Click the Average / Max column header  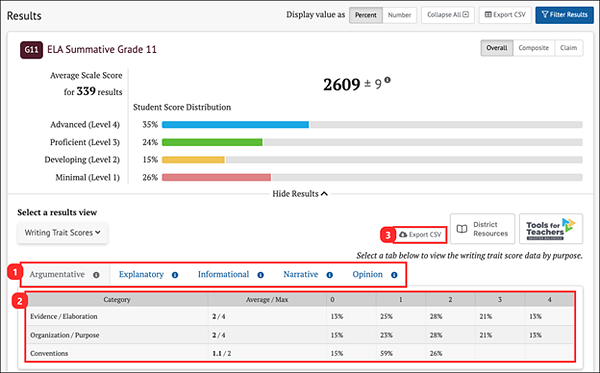tap(267, 300)
